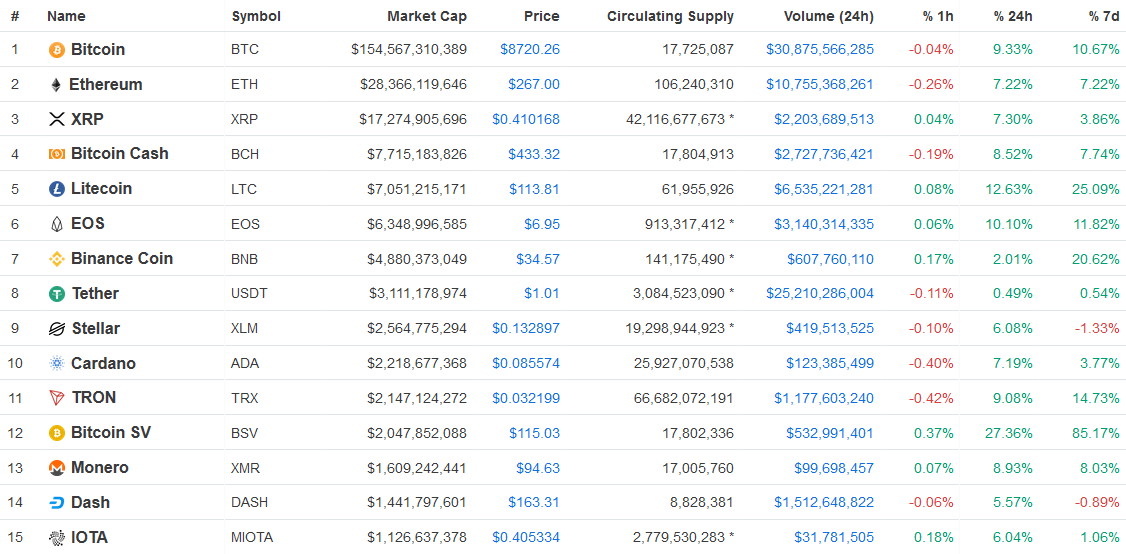The height and width of the screenshot is (554, 1126).
Task: Click Tether 24h volume link
Action: [820, 294]
